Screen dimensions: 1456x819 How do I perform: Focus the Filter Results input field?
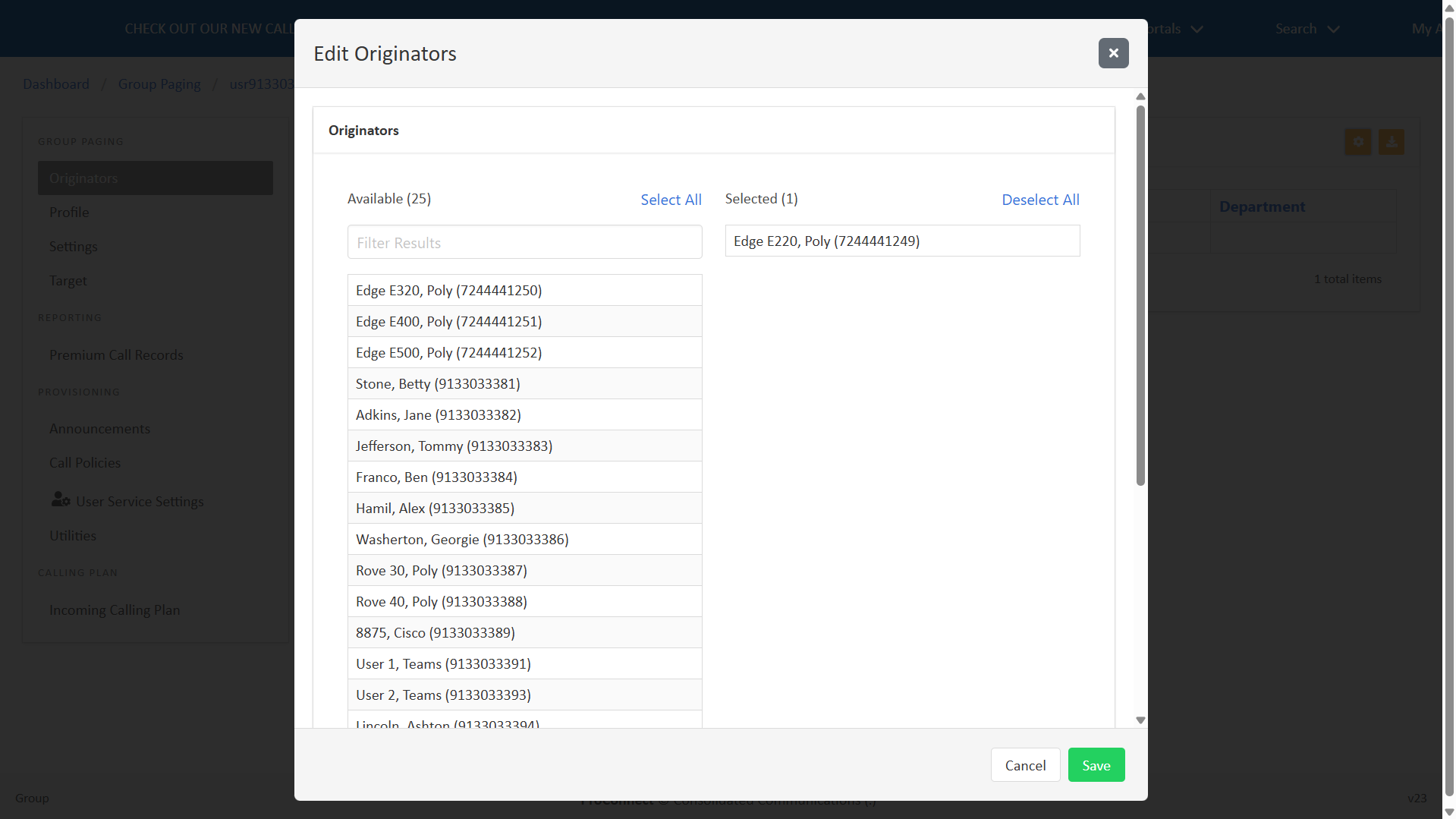(524, 242)
